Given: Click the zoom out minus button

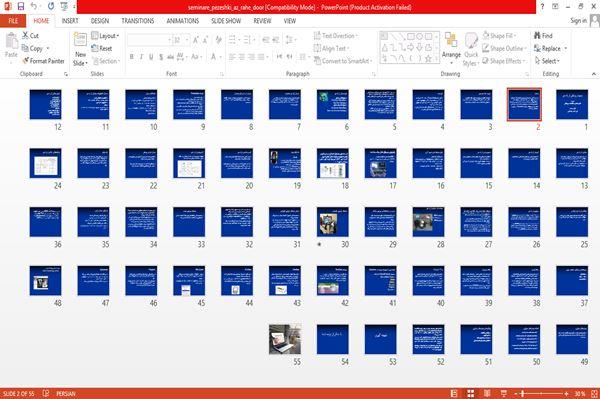Looking at the screenshot, I should coord(516,393).
